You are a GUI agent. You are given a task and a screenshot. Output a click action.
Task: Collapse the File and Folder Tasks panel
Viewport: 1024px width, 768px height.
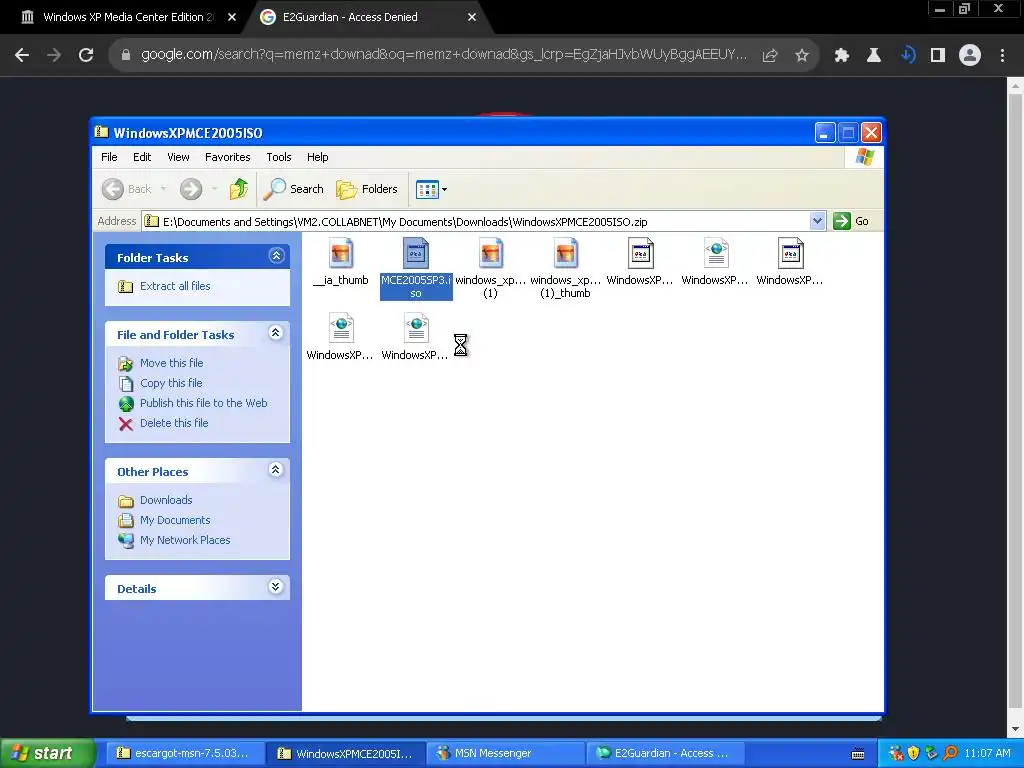tap(276, 333)
